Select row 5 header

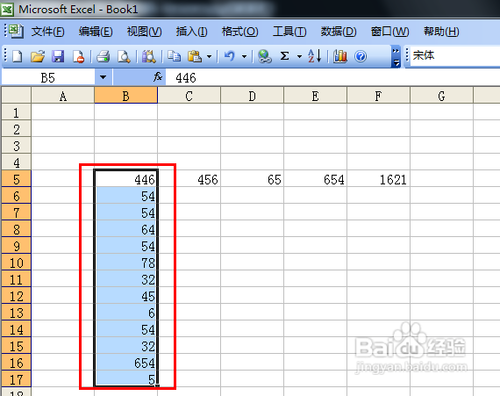[x=16, y=179]
